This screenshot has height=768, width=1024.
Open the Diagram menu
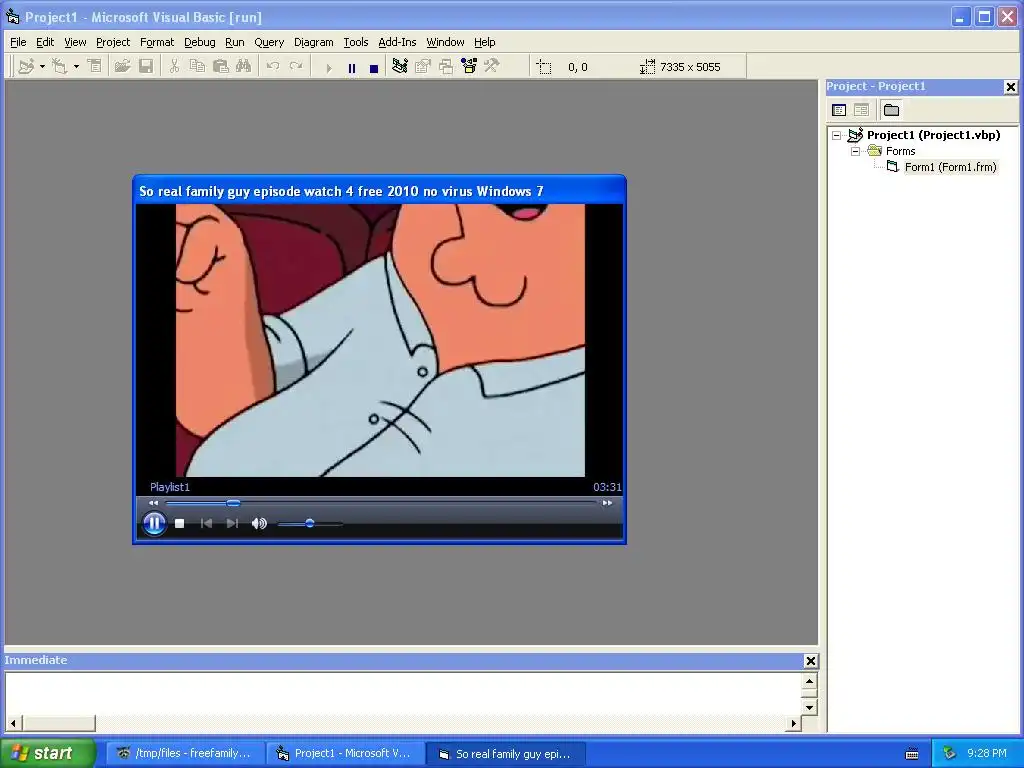pos(313,42)
